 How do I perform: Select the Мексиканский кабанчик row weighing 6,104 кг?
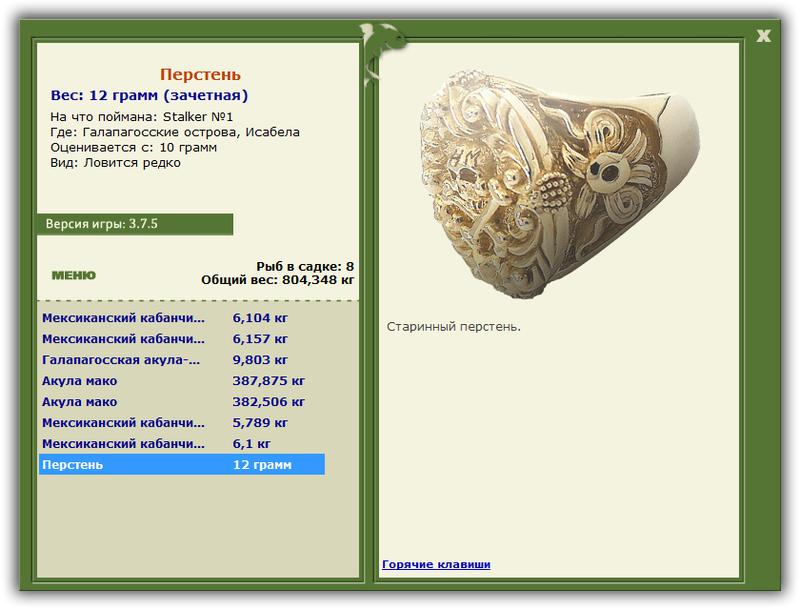pos(182,318)
